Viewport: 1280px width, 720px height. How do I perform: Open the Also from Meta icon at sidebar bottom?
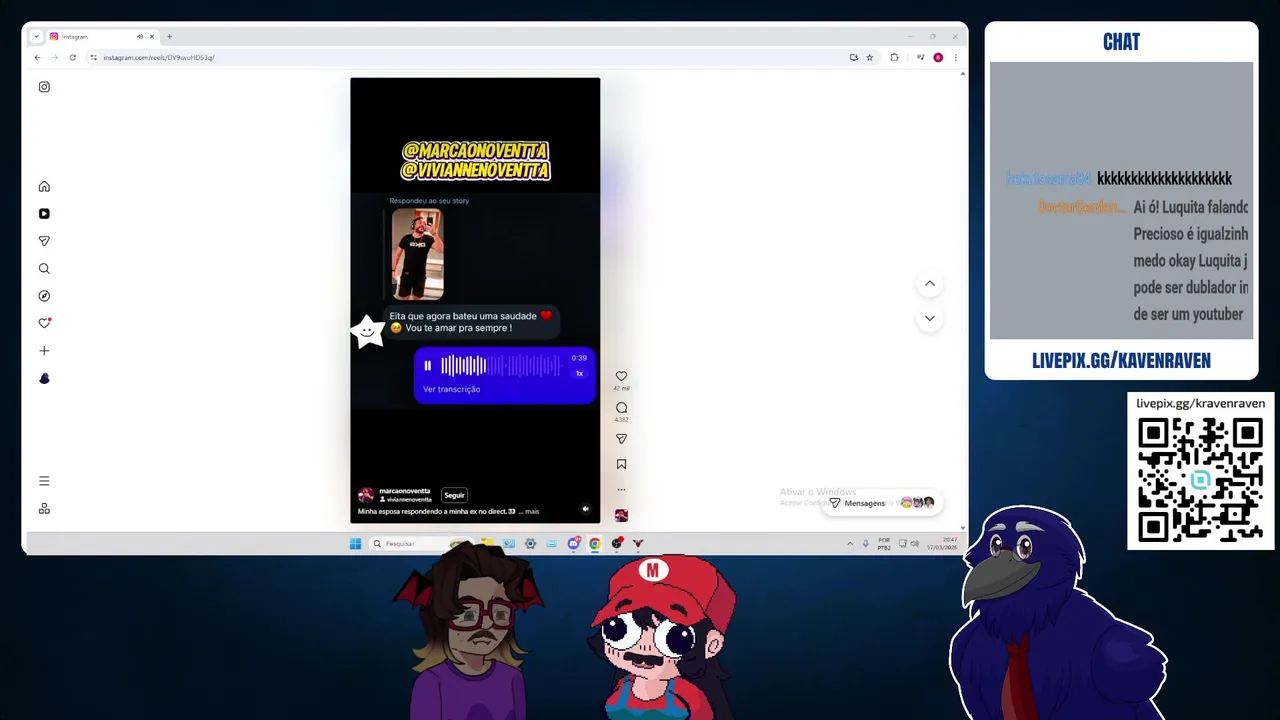tap(44, 509)
